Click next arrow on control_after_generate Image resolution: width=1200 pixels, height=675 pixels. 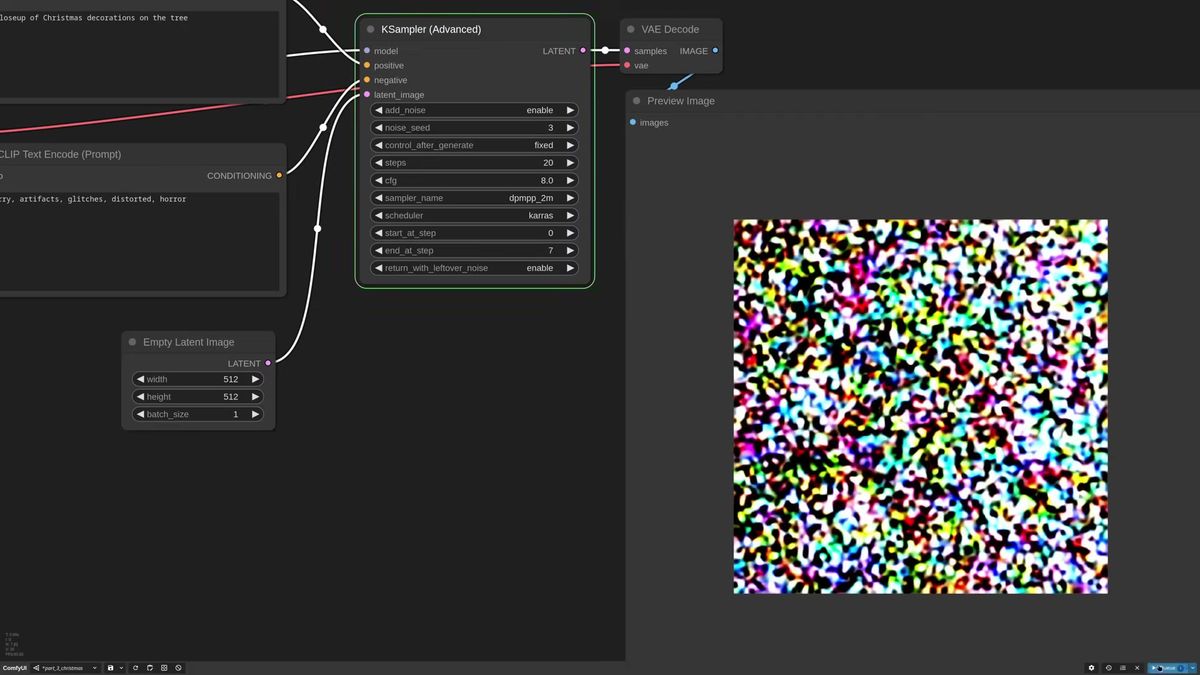pos(570,145)
